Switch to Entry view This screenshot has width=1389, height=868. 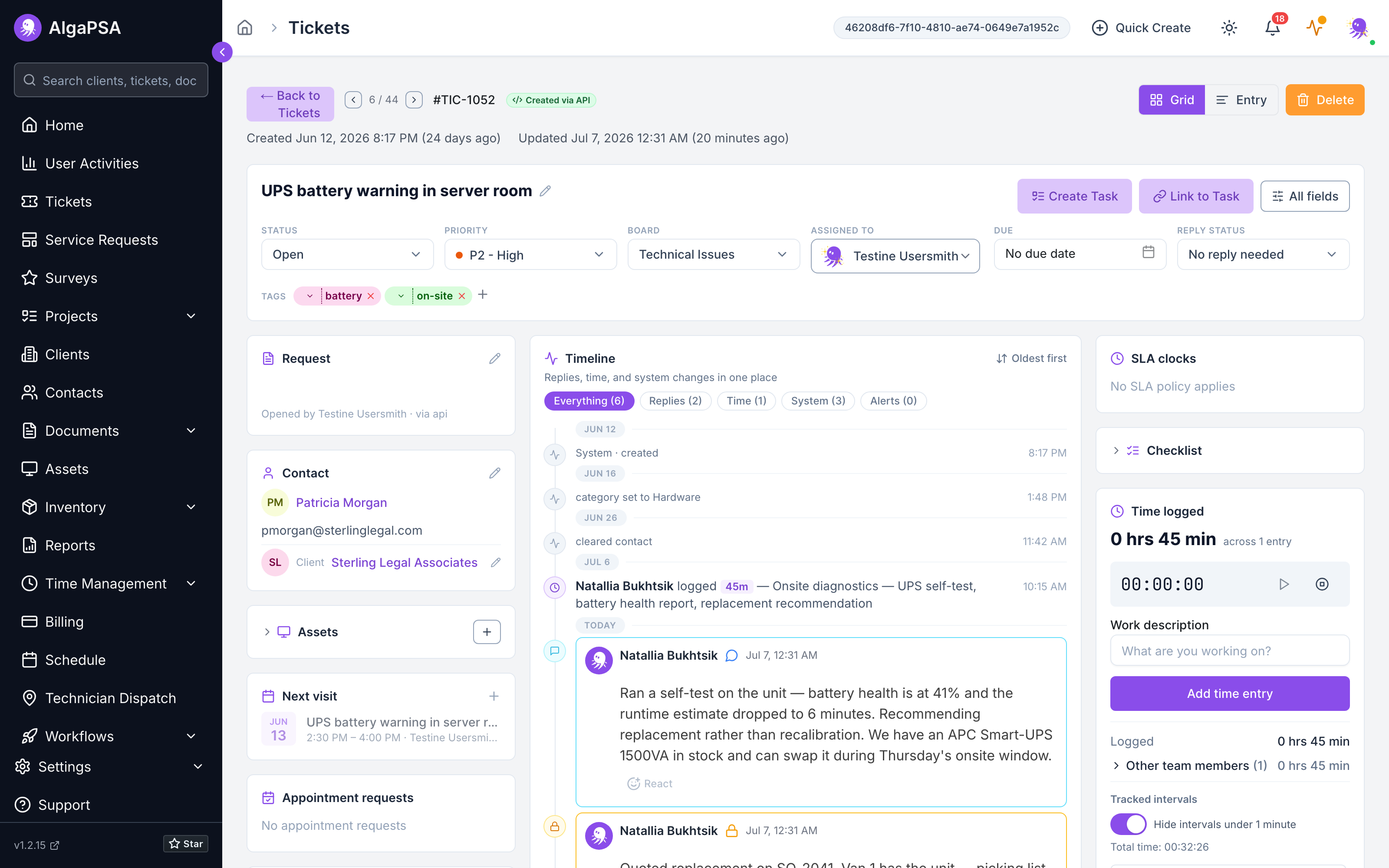(x=1241, y=100)
